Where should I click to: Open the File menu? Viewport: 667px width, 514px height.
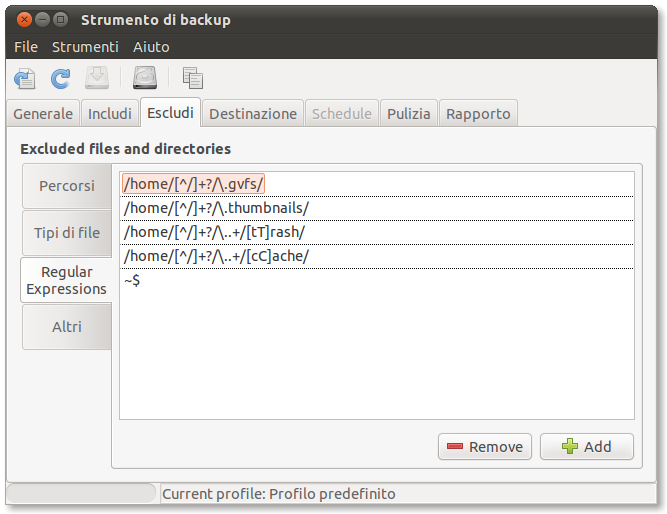(26, 47)
